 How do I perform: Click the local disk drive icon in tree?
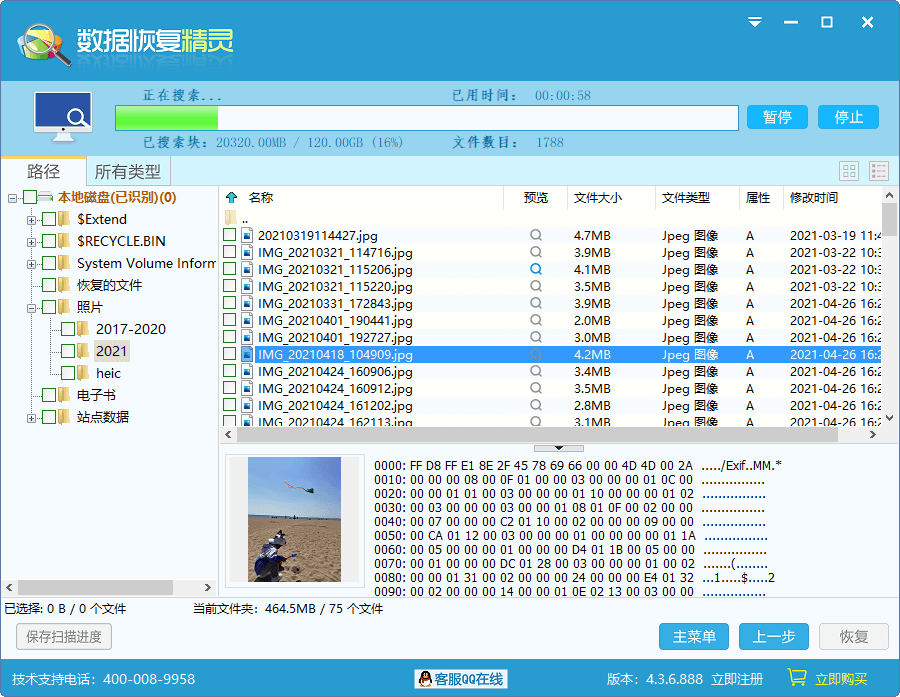click(46, 197)
